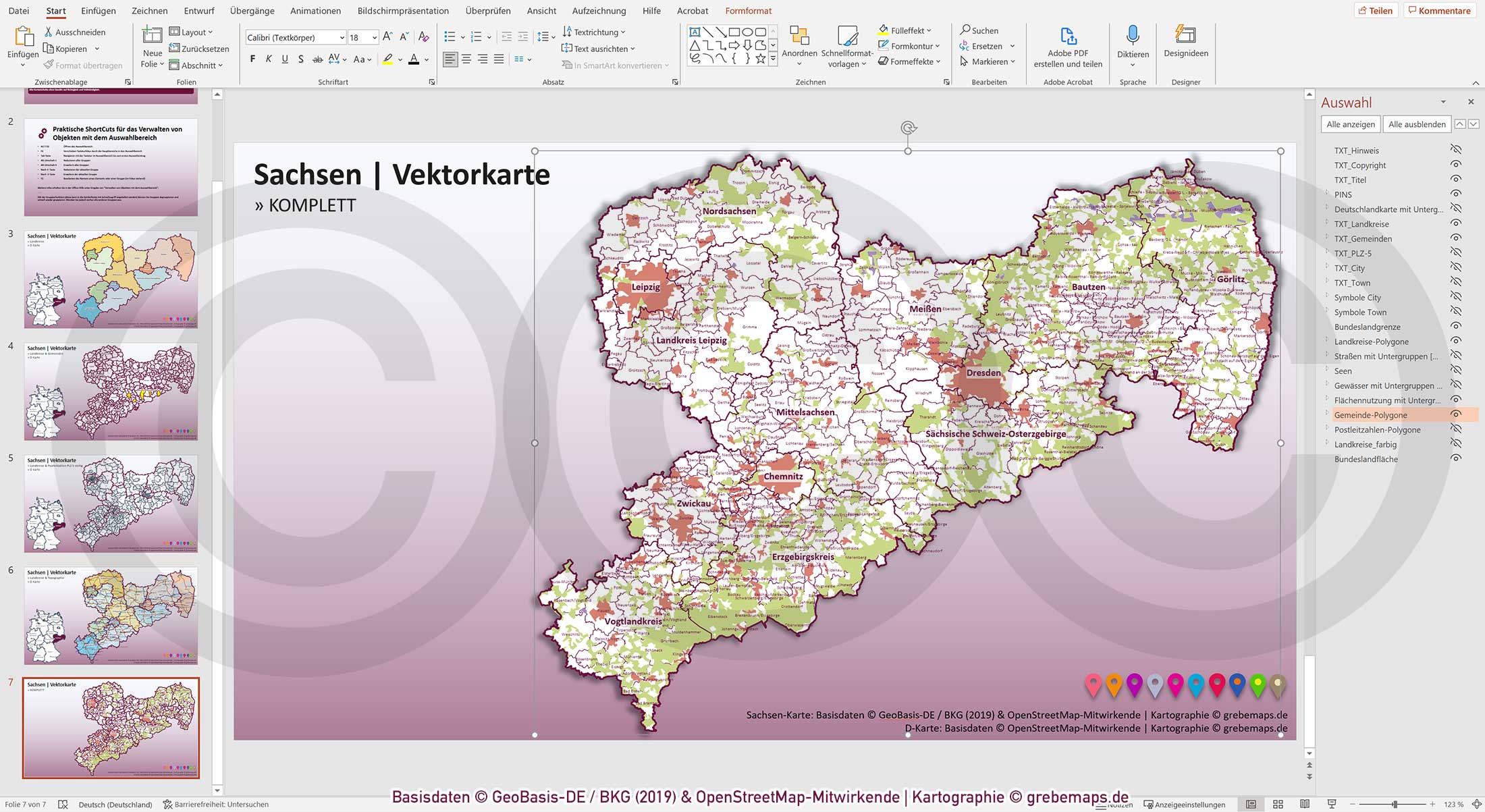Toggle bold formatting in the font group
Screen dimensions: 1485x812
tap(252, 59)
